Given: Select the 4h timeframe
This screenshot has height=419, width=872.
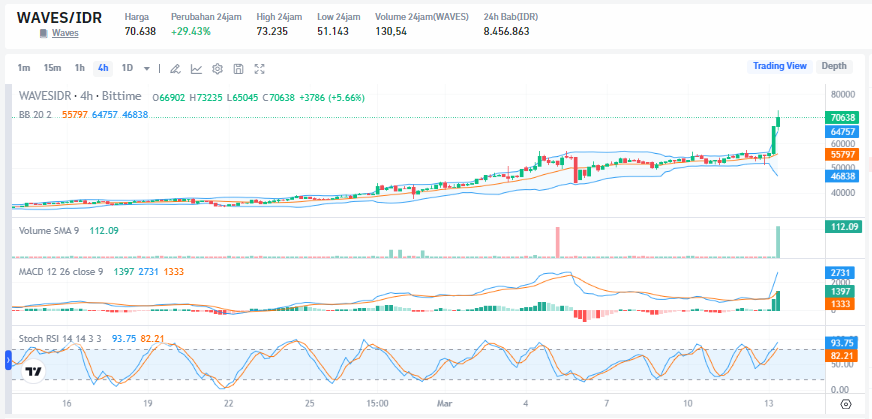Looking at the screenshot, I should [103, 68].
